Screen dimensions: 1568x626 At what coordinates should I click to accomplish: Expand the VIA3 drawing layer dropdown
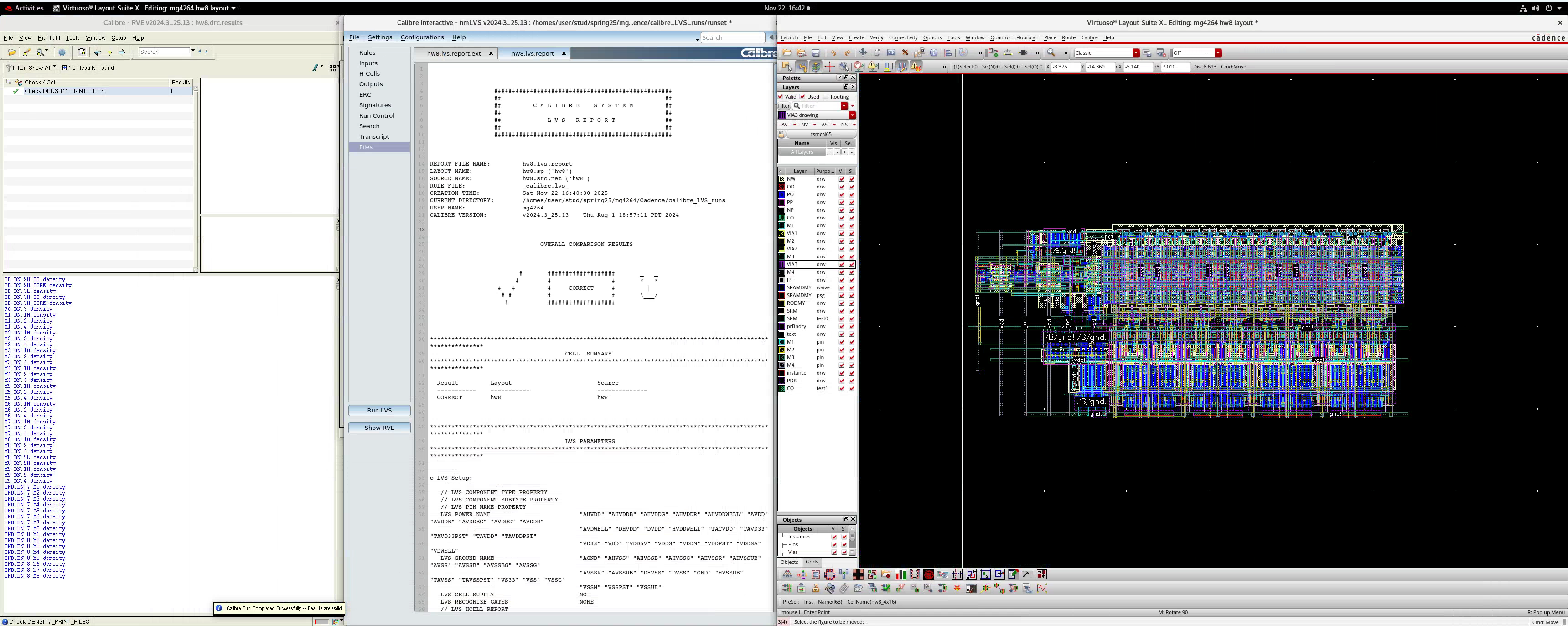(852, 115)
